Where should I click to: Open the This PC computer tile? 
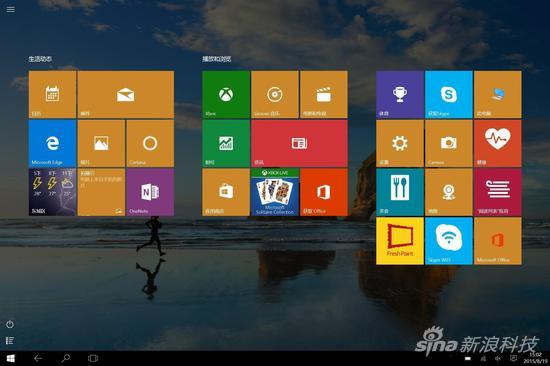coord(498,94)
